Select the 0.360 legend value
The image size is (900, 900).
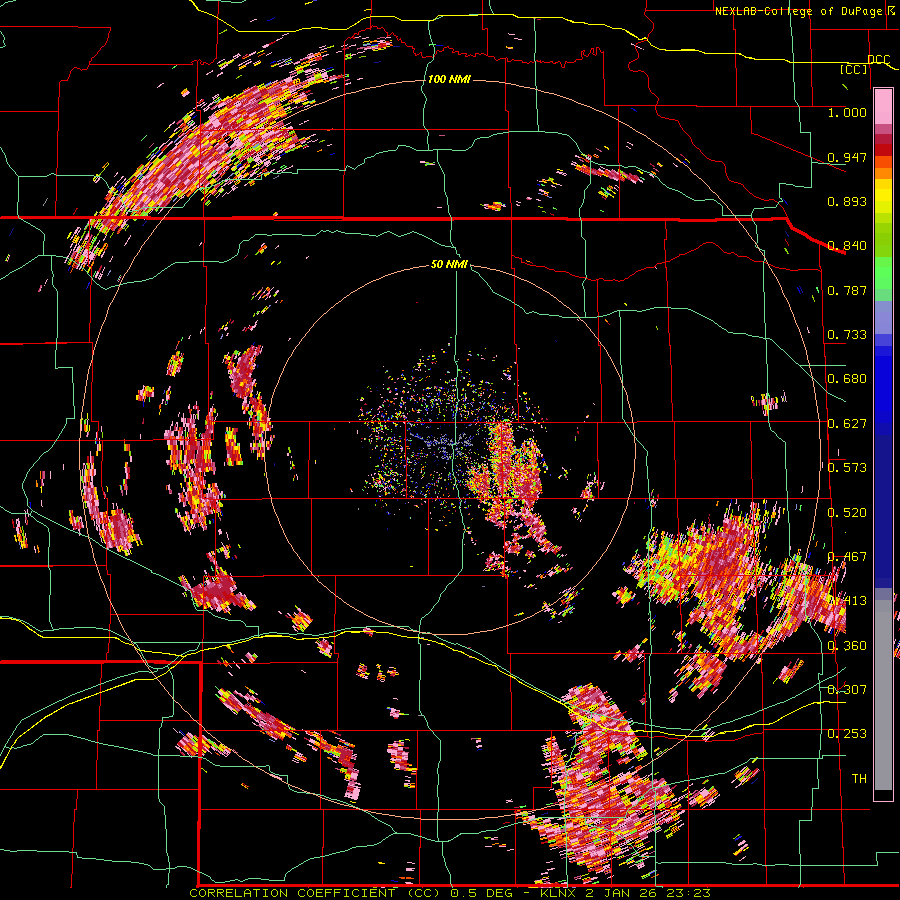pyautogui.click(x=847, y=646)
